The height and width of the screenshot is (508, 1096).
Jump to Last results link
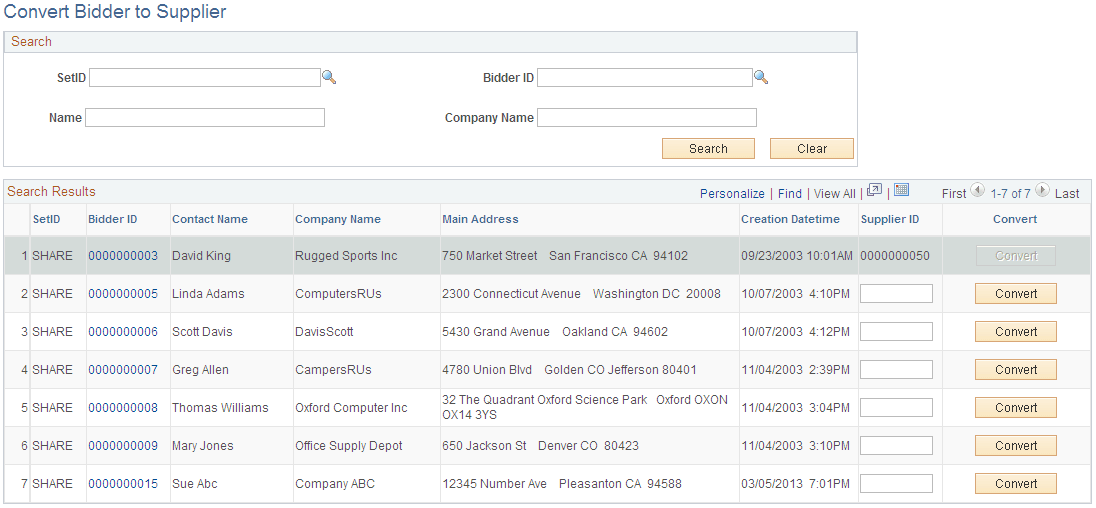pos(1067,194)
